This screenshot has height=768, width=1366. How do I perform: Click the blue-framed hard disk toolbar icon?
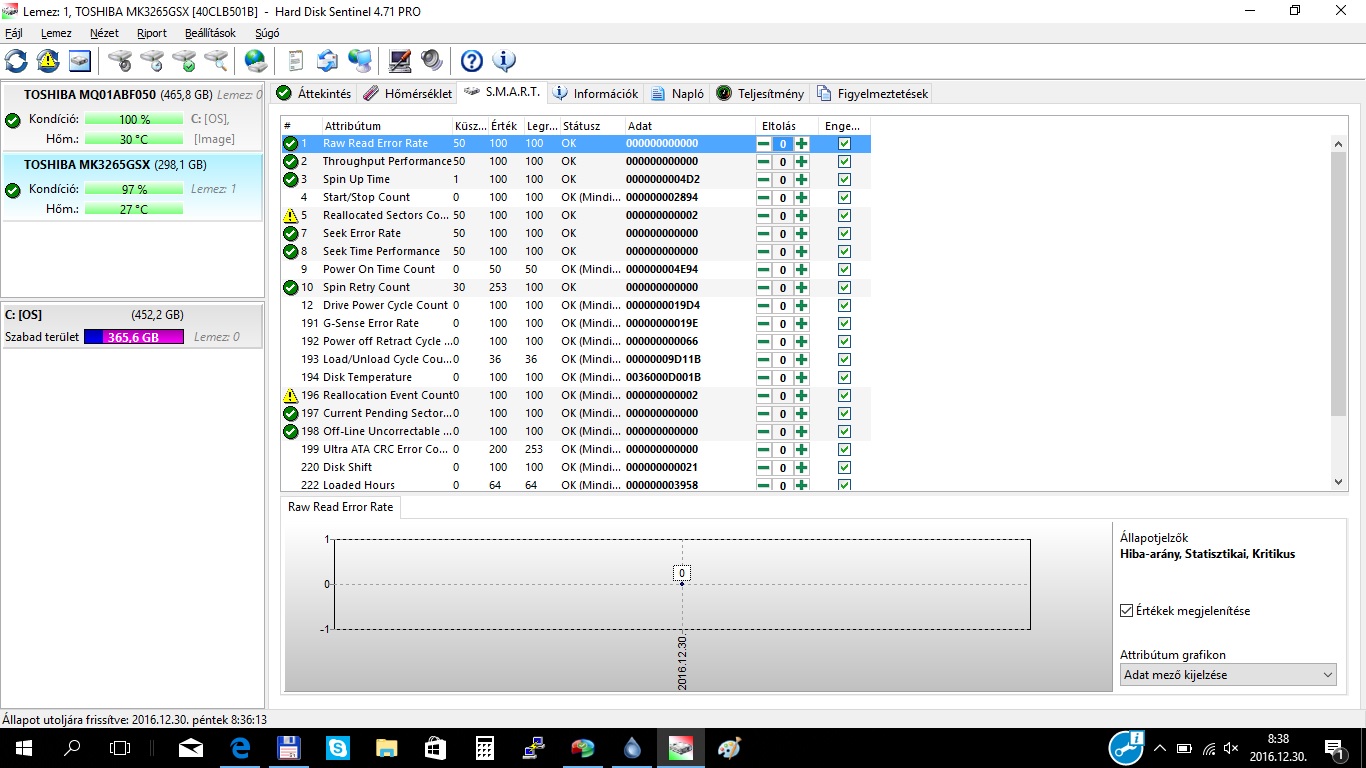pyautogui.click(x=80, y=61)
